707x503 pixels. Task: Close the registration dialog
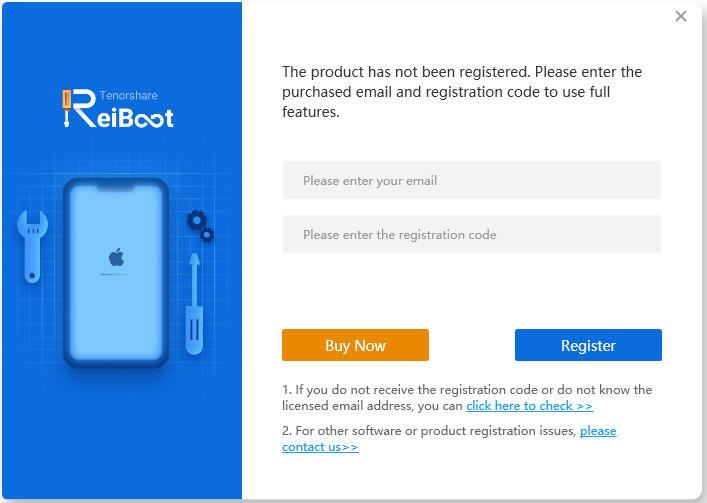(681, 16)
